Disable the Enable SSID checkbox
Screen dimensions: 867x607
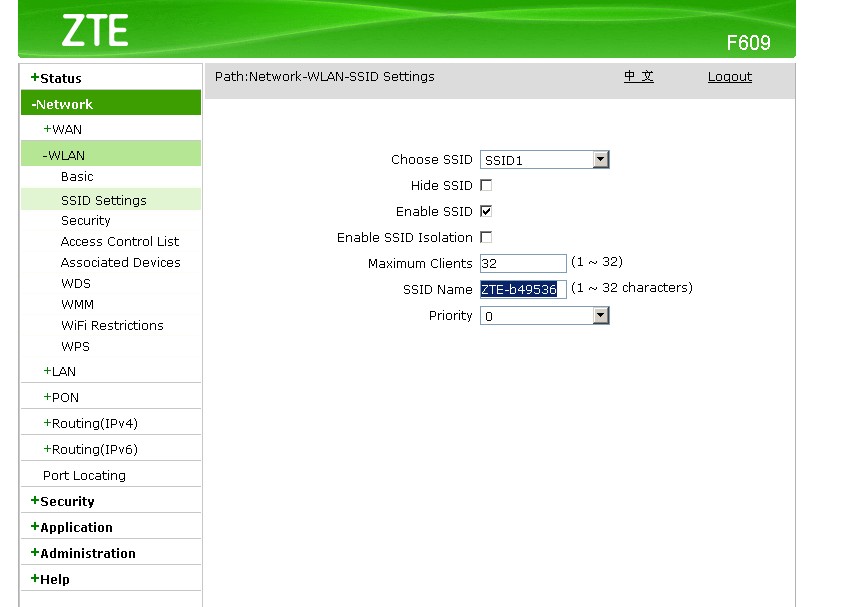click(x=484, y=211)
